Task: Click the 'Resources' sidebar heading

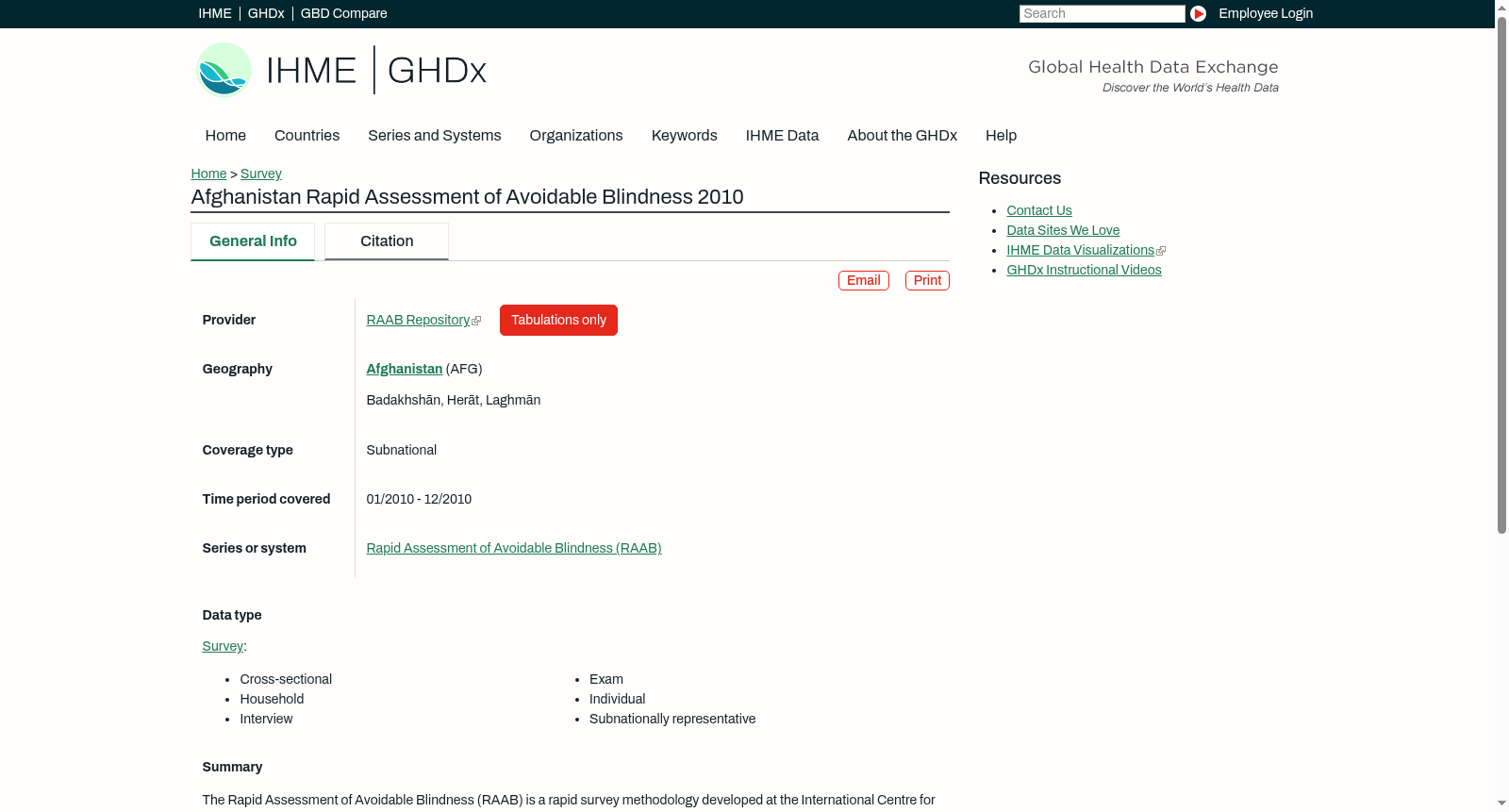Action: [1020, 179]
